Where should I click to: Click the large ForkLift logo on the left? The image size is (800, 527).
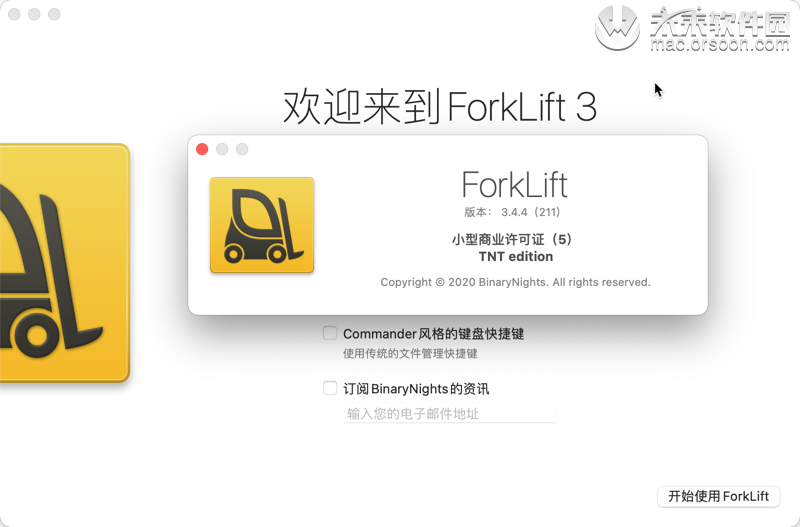pyautogui.click(x=64, y=263)
